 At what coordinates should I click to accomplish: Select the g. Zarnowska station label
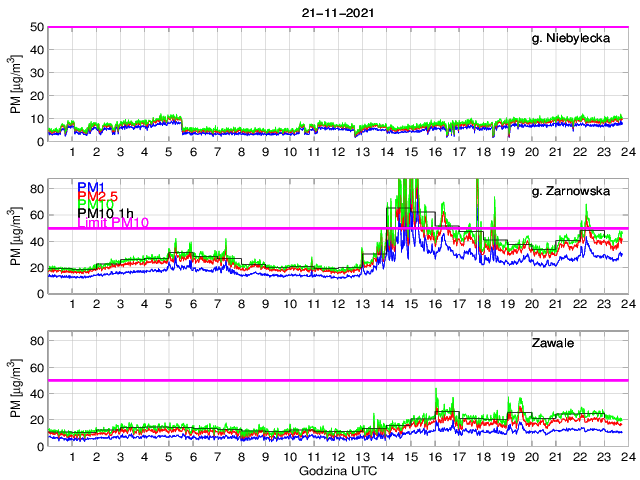point(571,191)
